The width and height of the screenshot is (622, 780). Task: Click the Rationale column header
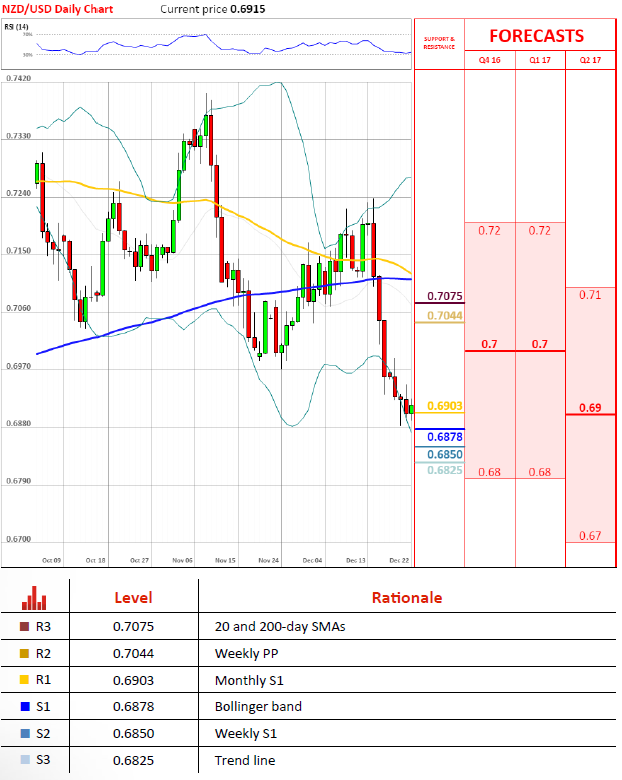click(407, 597)
